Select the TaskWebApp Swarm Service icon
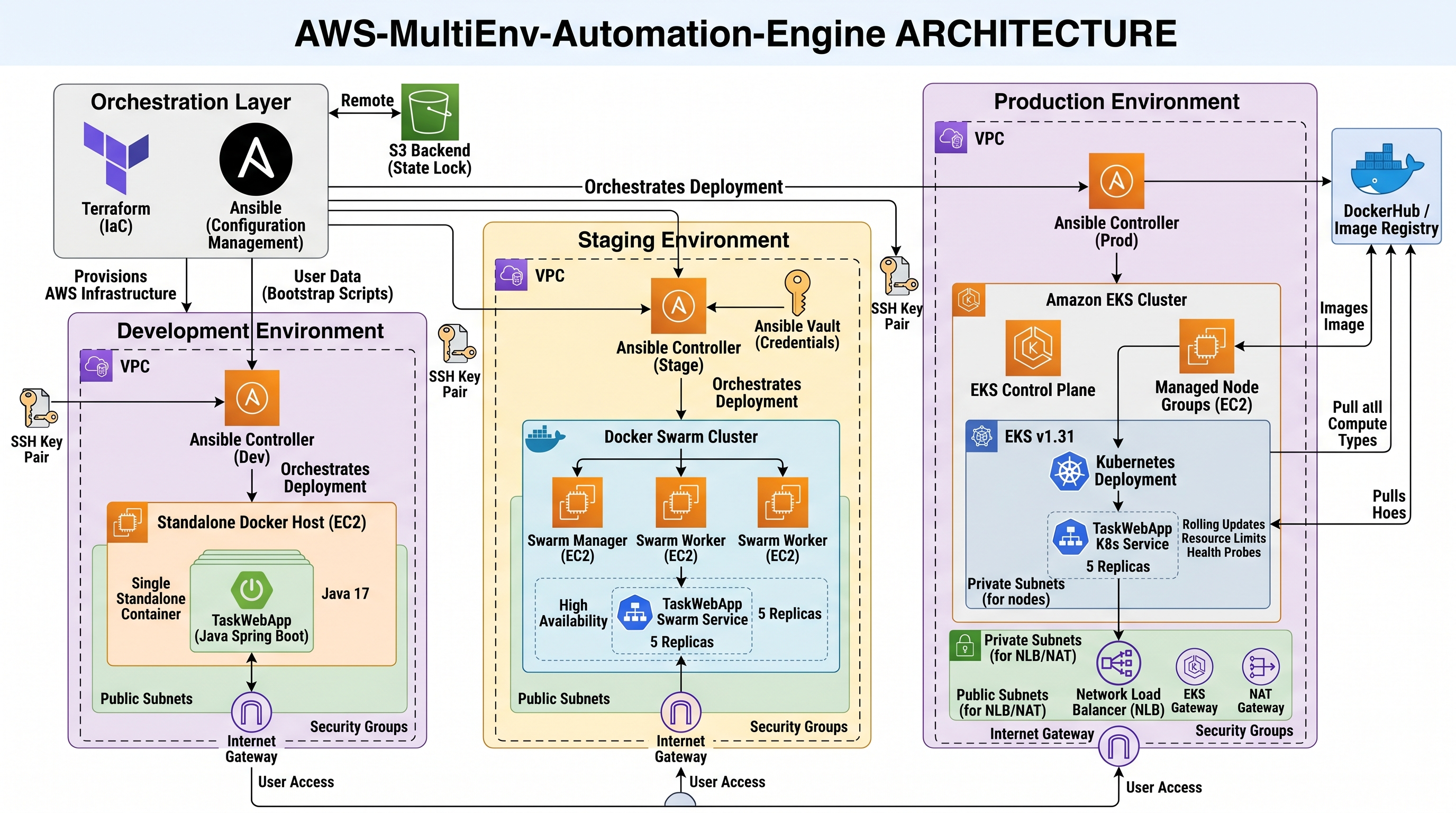The height and width of the screenshot is (813, 1456). click(x=635, y=613)
